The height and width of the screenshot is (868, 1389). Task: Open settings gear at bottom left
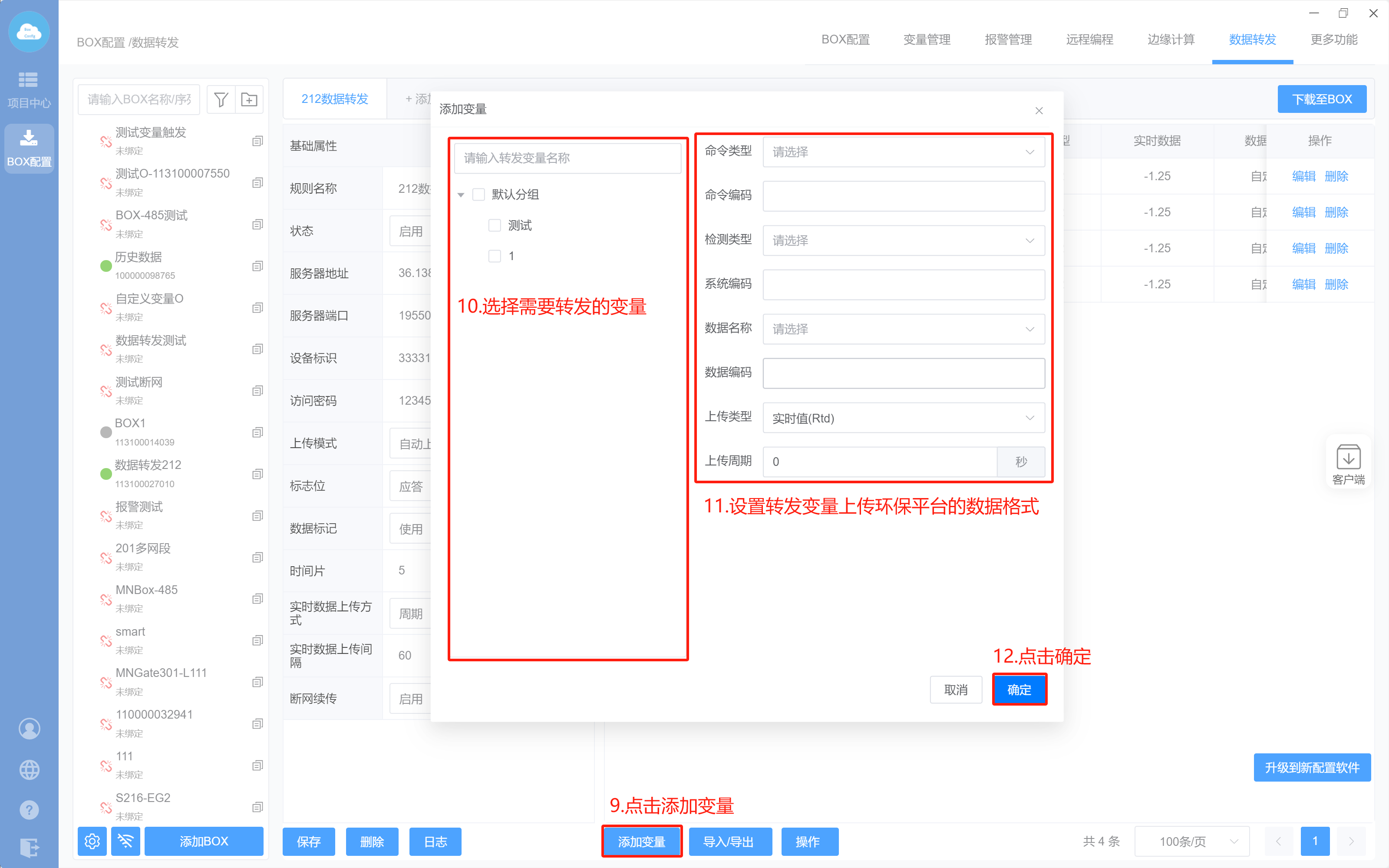[92, 841]
